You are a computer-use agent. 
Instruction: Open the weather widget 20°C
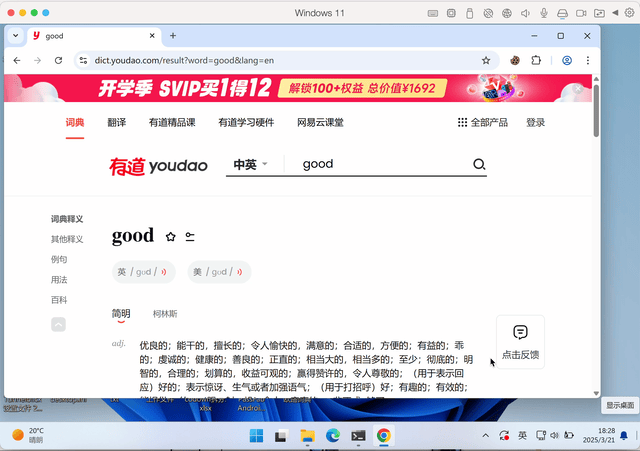pyautogui.click(x=28, y=435)
